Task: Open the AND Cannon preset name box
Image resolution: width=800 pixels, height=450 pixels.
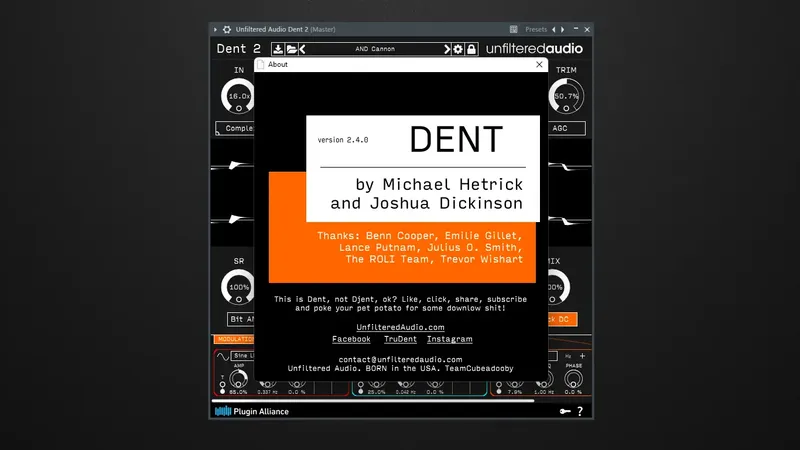Action: click(375, 49)
